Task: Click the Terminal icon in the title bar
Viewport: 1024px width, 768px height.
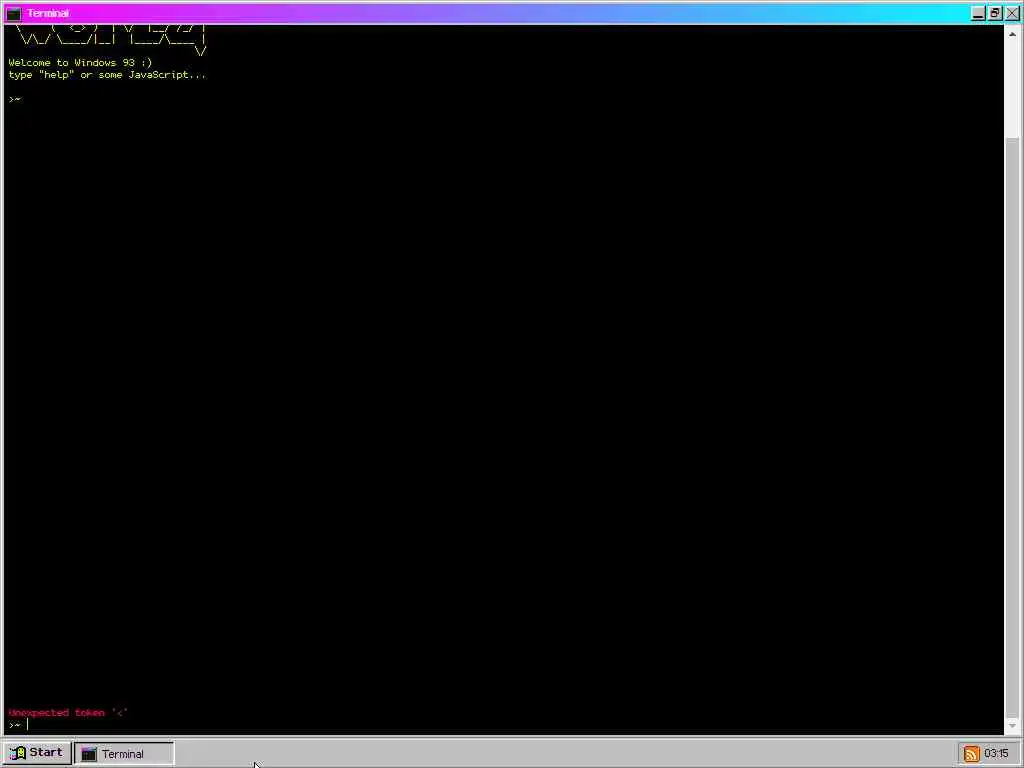Action: pyautogui.click(x=14, y=13)
